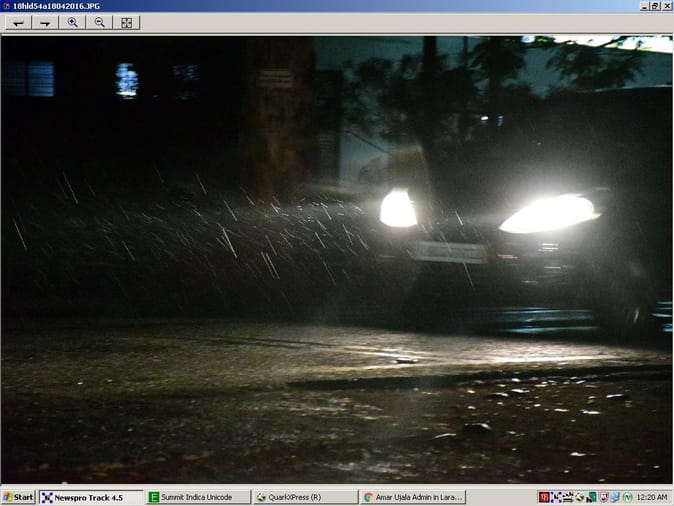Open the Windows Start menu
The image size is (674, 506).
[x=18, y=497]
